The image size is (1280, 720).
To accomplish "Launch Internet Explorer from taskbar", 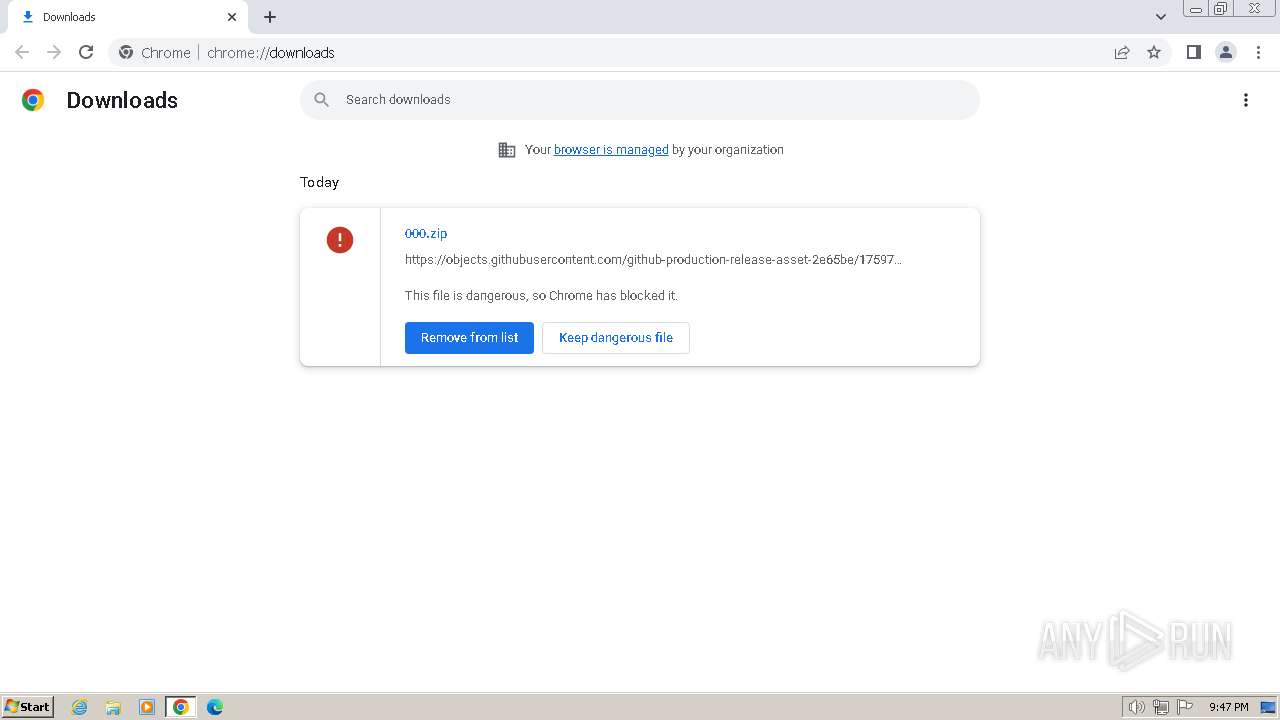I will tap(80, 707).
